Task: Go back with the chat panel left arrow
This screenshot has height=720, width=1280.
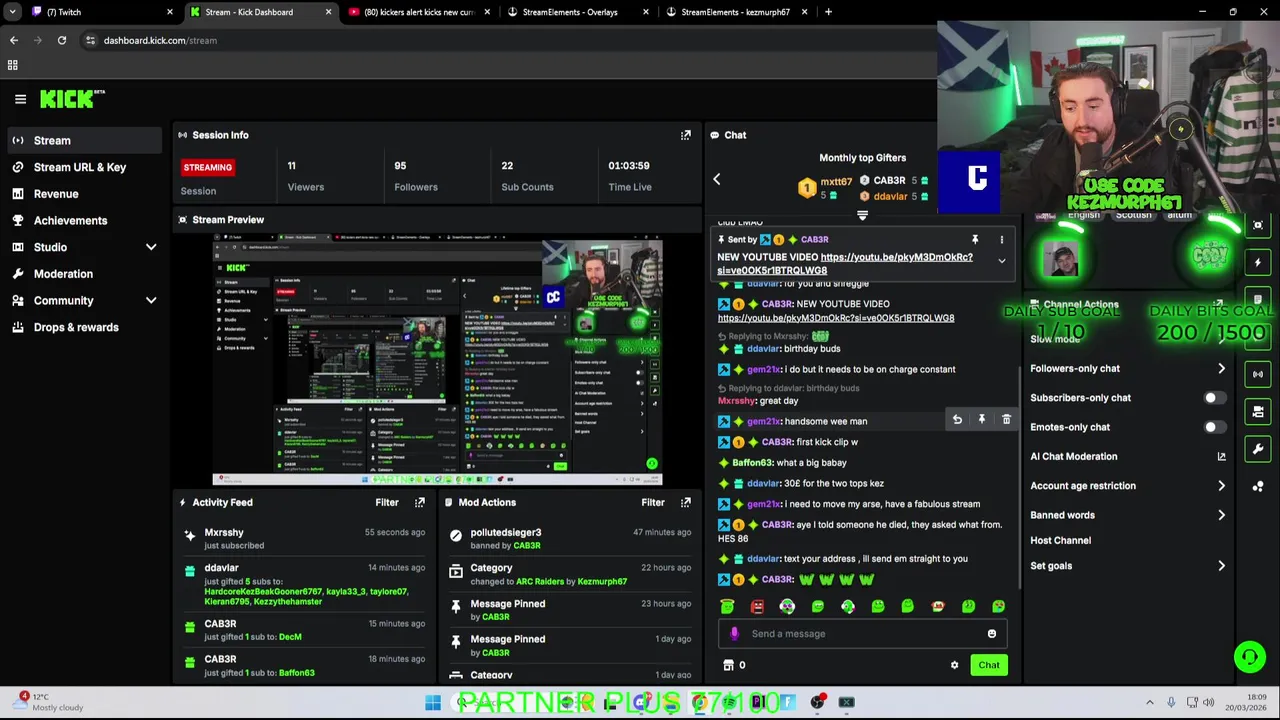Action: [716, 179]
